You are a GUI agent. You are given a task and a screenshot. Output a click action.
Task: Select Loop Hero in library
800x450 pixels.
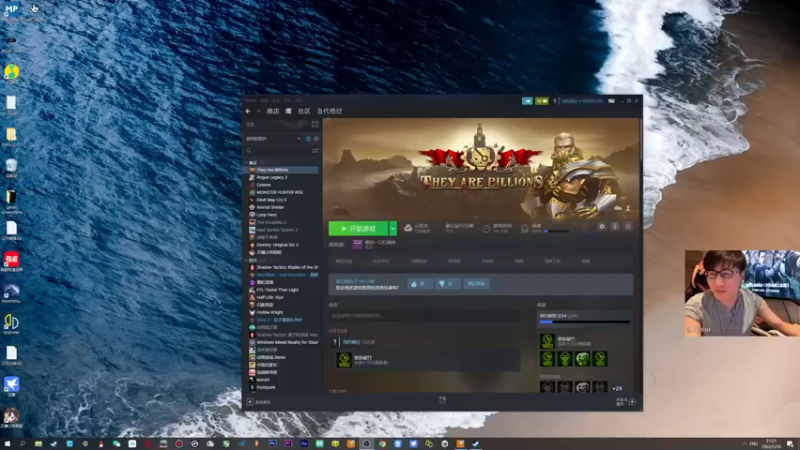point(282,215)
